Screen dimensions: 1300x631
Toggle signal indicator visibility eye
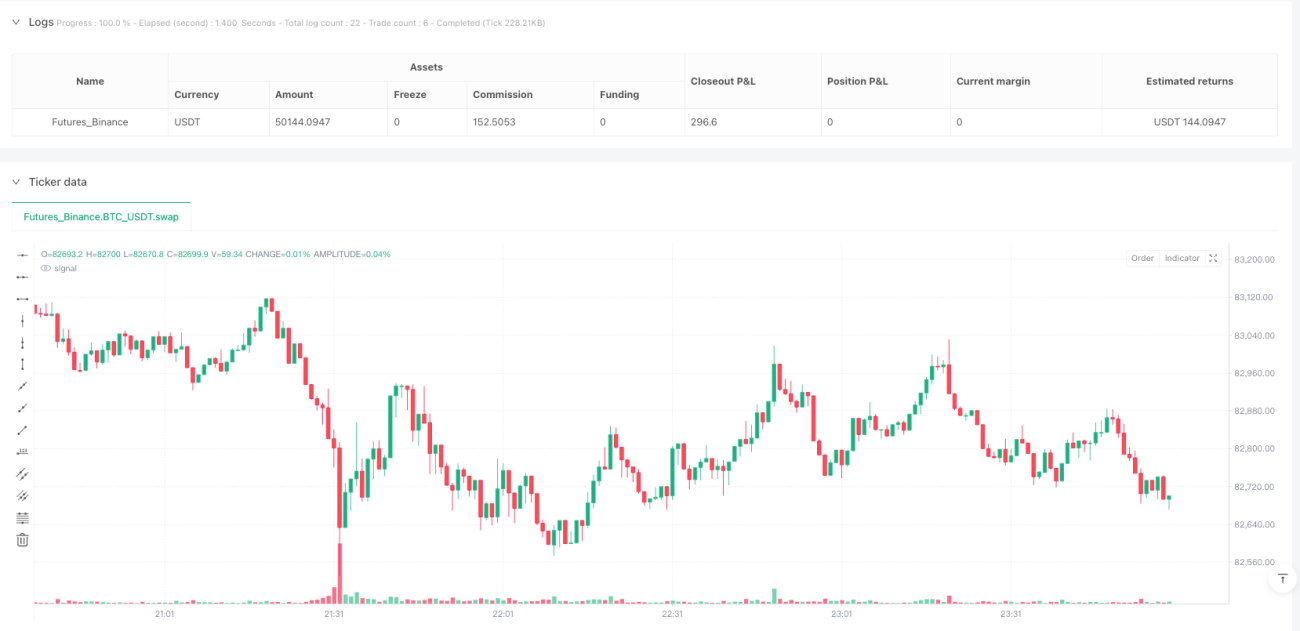(45, 268)
